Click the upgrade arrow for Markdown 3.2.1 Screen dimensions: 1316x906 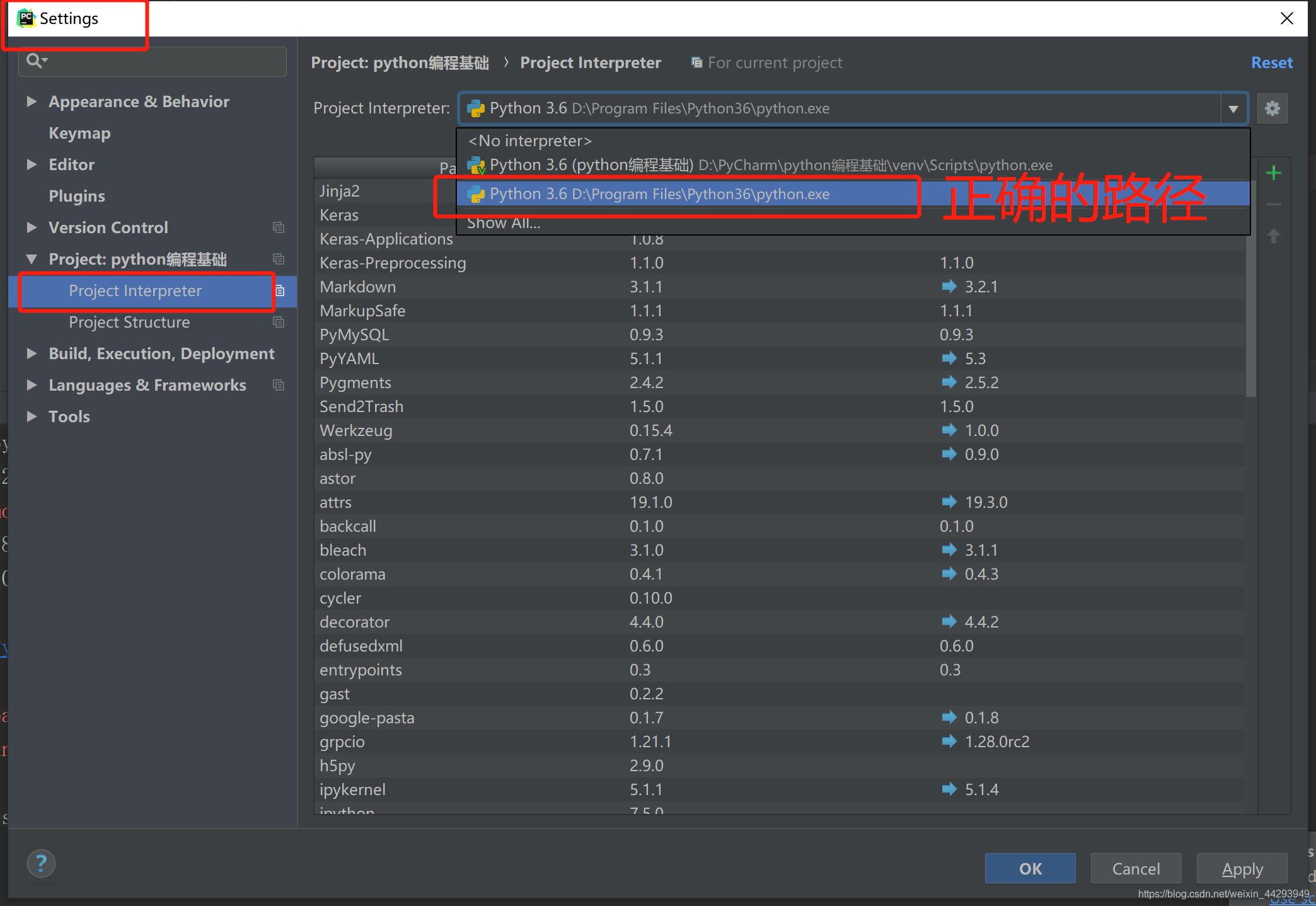(949, 287)
